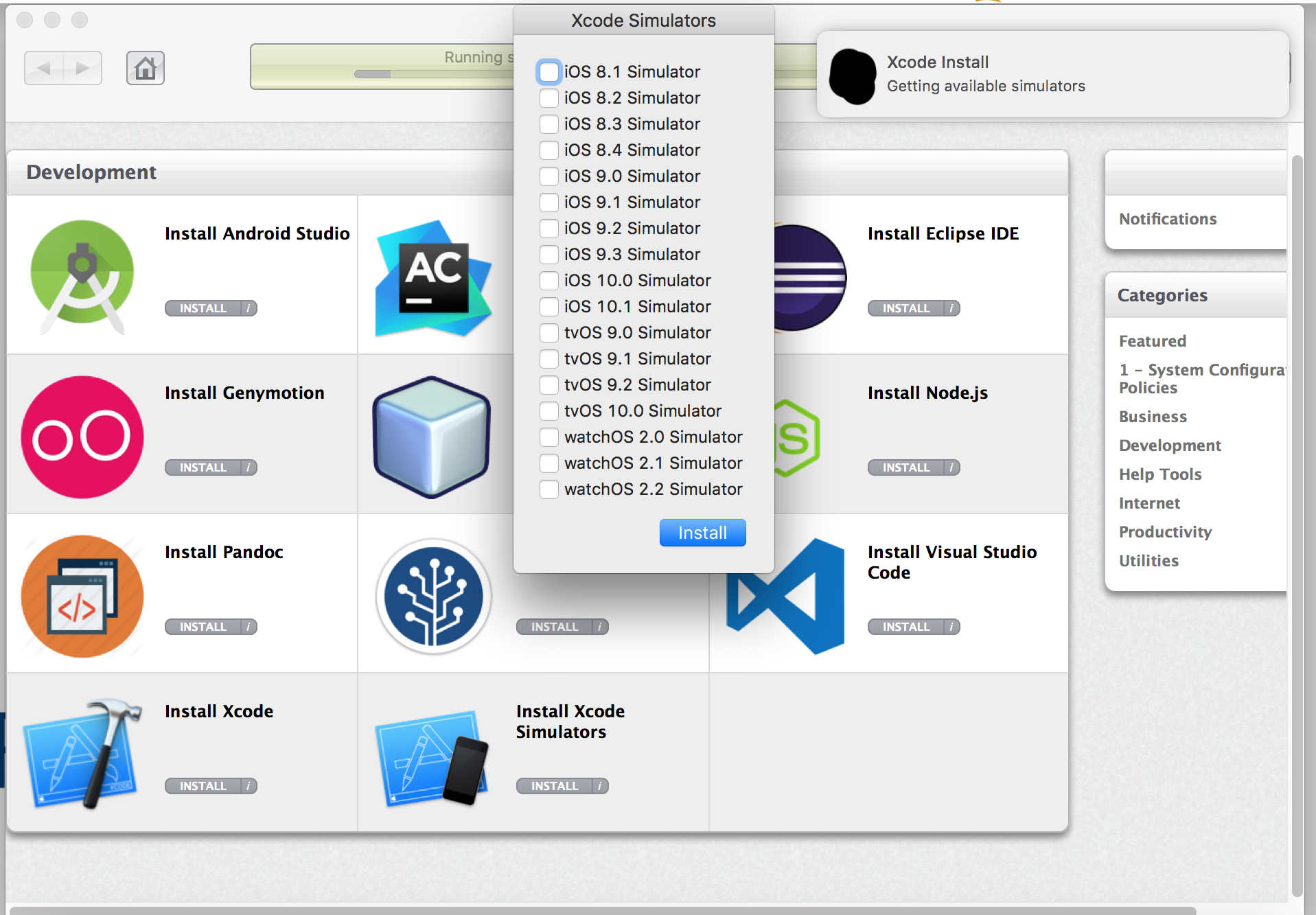Navigate forward with the right arrow
This screenshot has height=915, width=1316.
[x=83, y=68]
